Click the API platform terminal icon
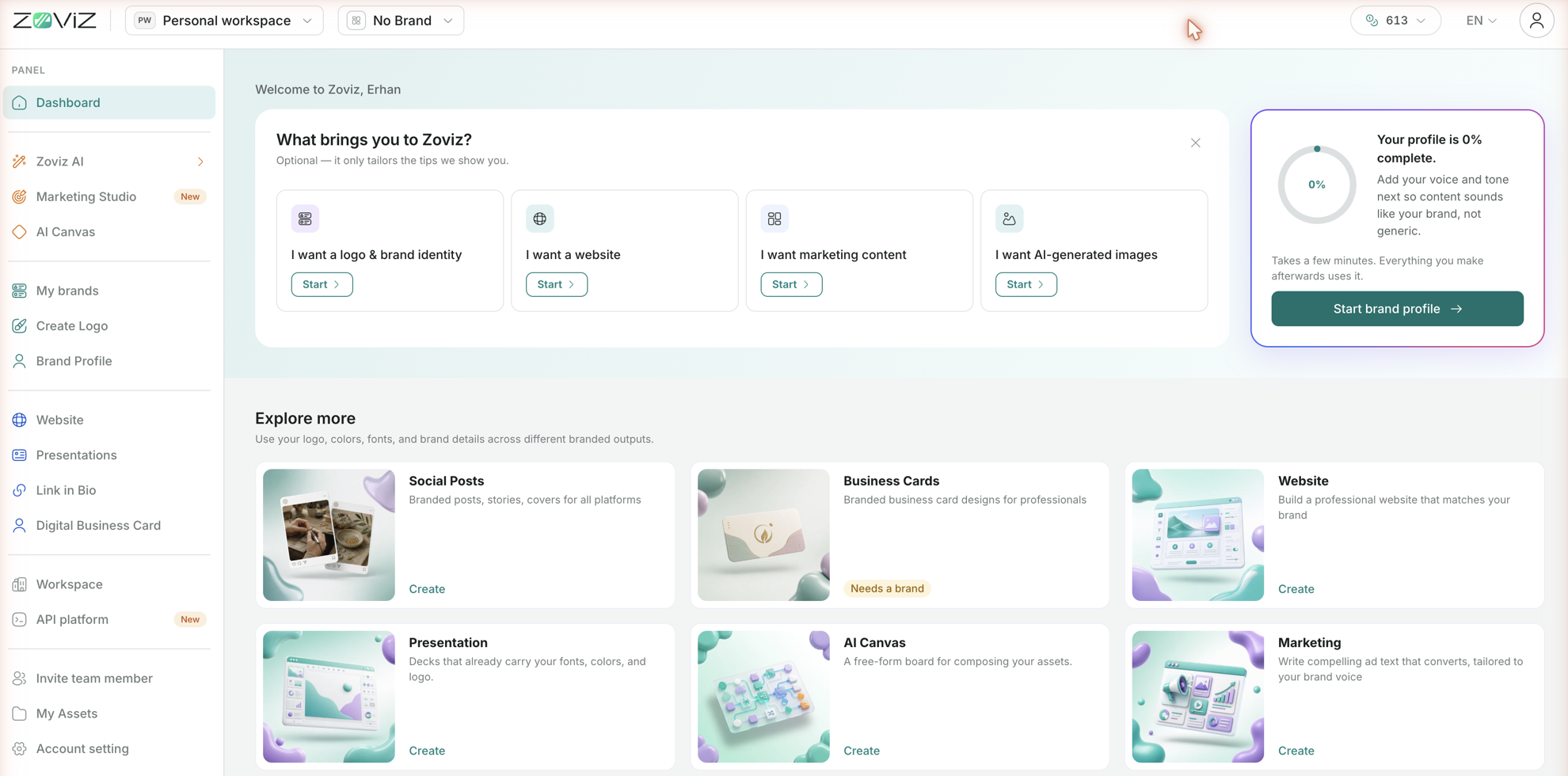 [20, 619]
